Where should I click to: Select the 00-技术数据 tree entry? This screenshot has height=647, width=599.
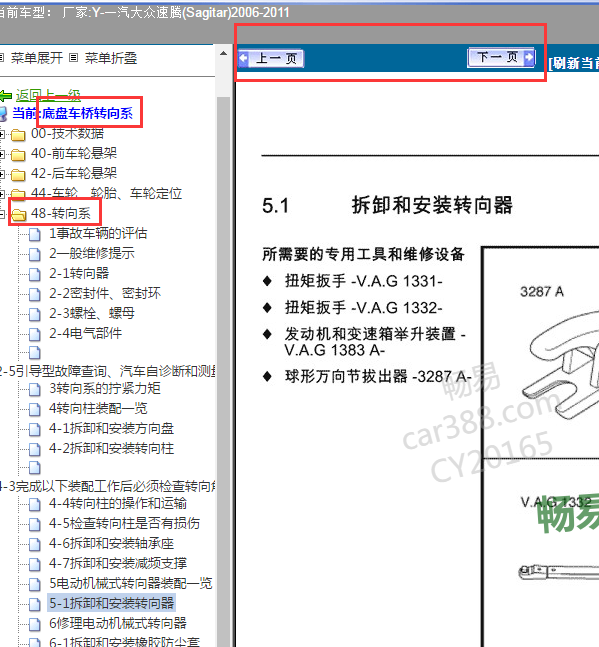click(x=67, y=133)
